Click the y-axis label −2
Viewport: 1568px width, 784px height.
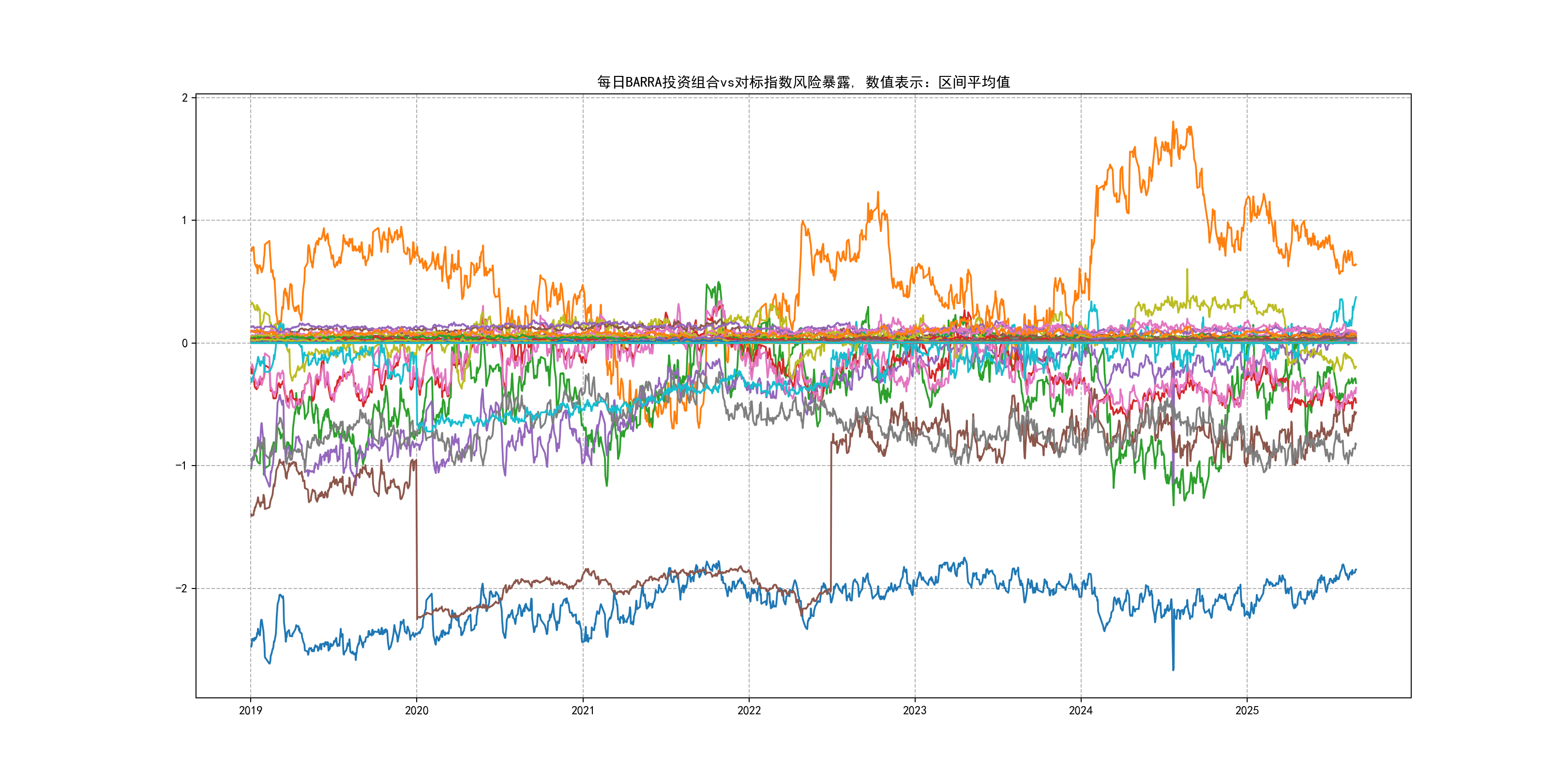pos(181,588)
